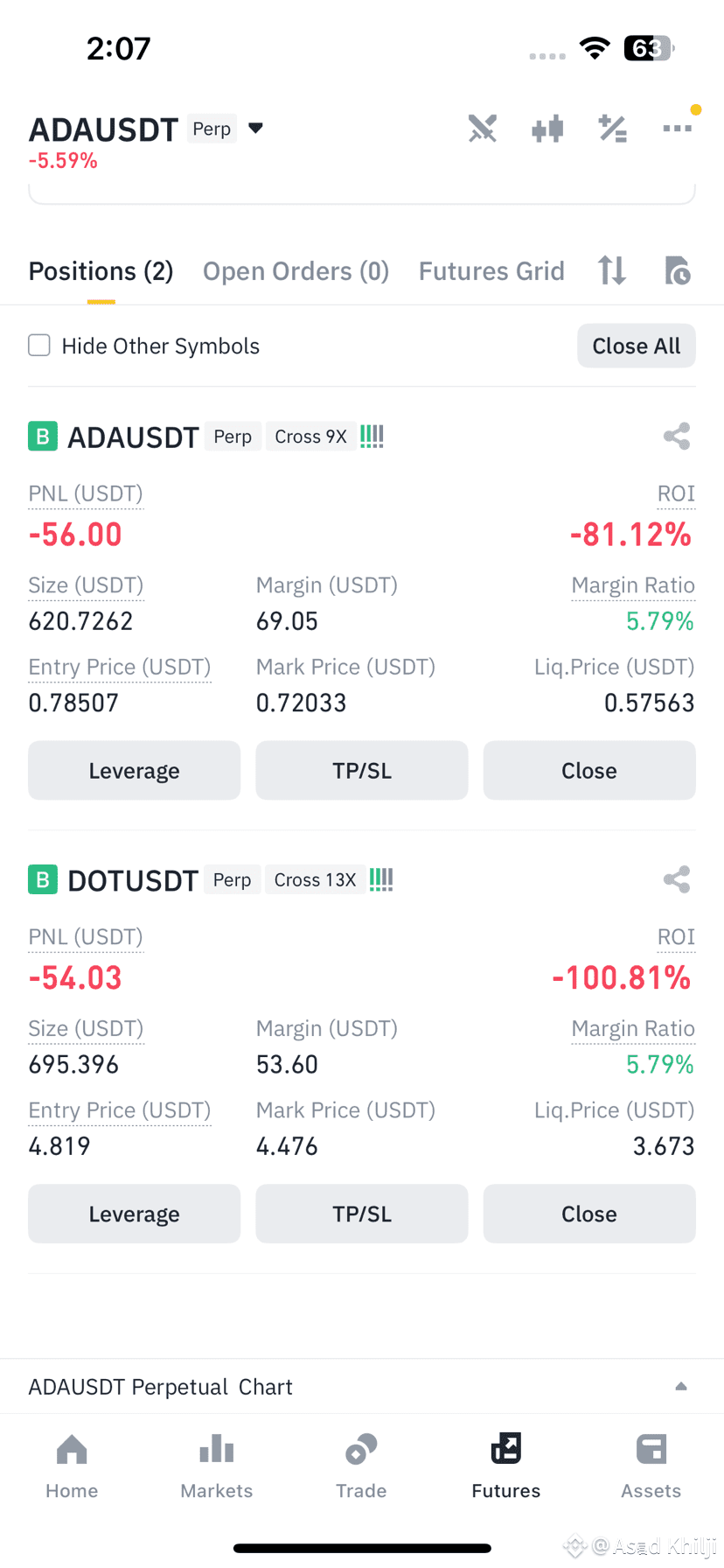Open TP/SL for the DOTUSDT position
Viewport: 724px width, 1568px height.
pos(362,1214)
